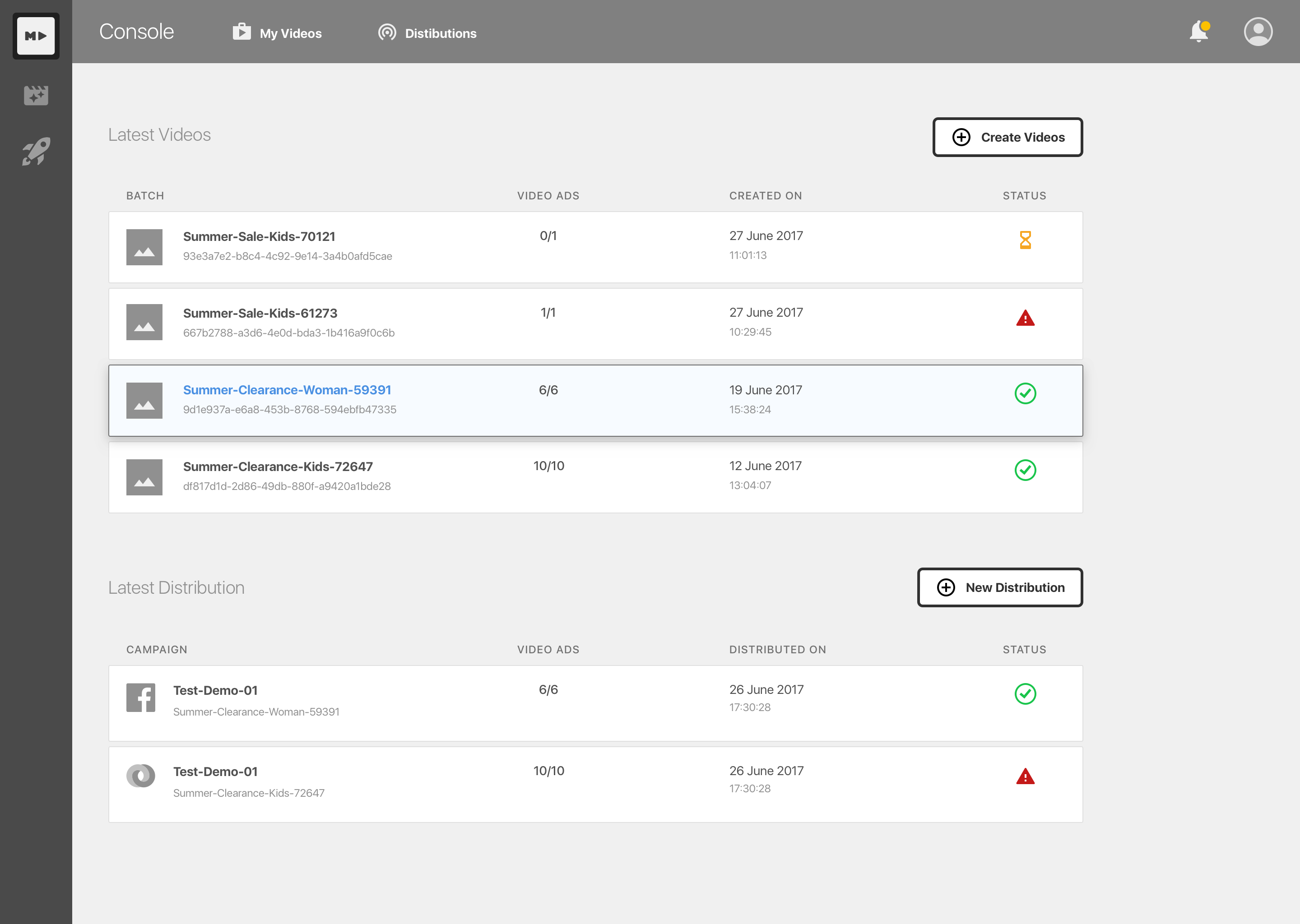Open the rocket launch sidebar icon
The height and width of the screenshot is (924, 1300).
36,151
